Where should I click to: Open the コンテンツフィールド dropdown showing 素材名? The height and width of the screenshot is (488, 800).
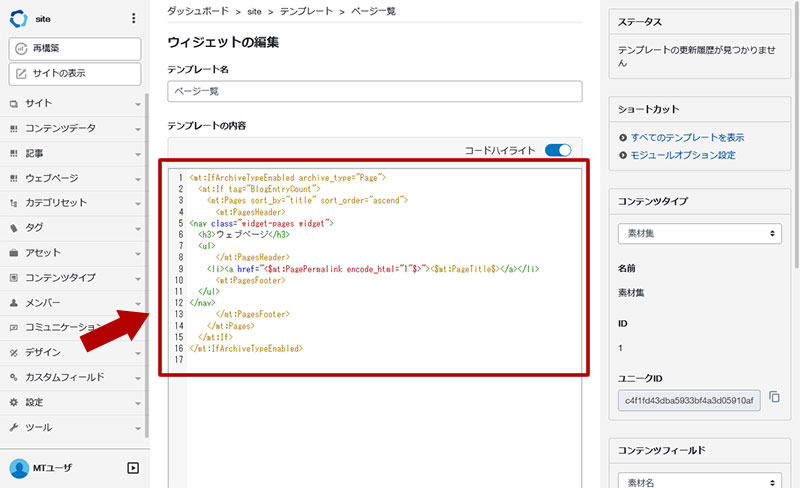(x=699, y=481)
